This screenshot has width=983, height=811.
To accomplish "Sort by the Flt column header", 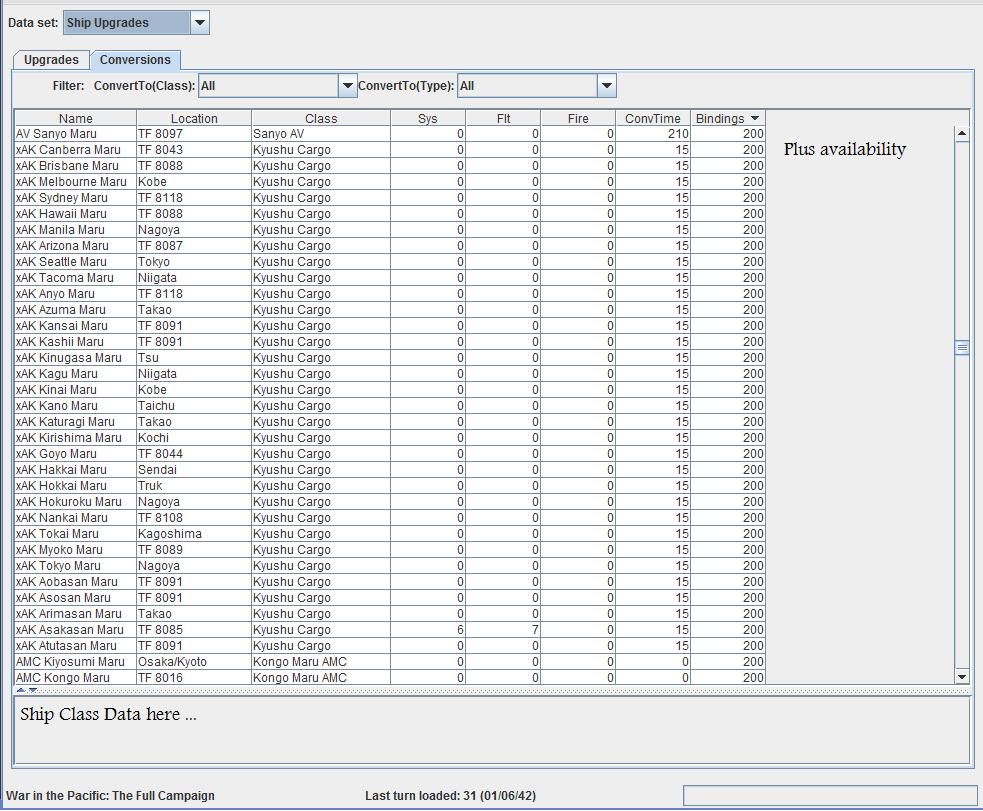I will click(x=503, y=118).
